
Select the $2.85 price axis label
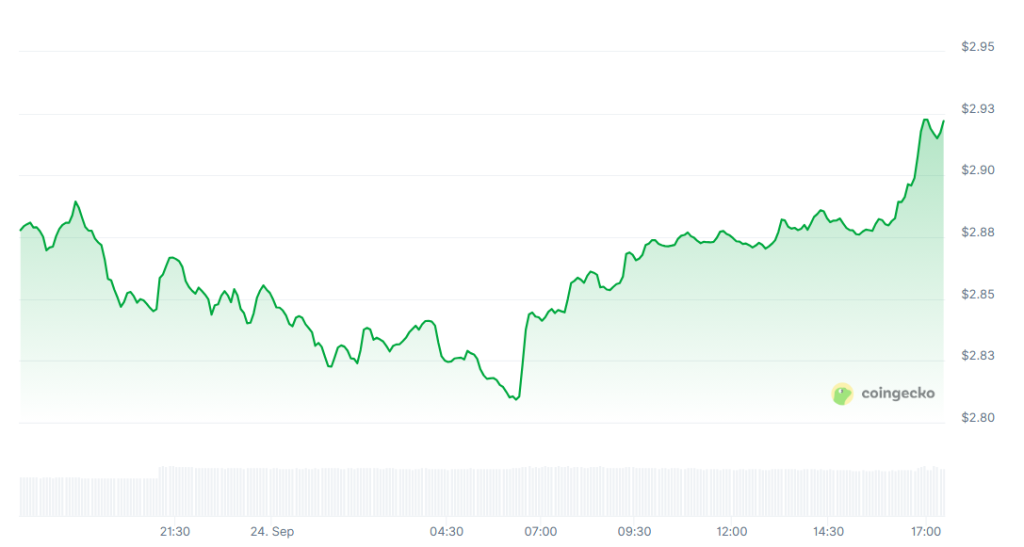pyautogui.click(x=978, y=295)
